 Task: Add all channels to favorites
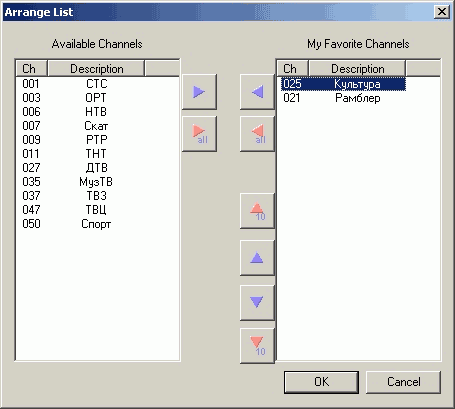pos(199,134)
